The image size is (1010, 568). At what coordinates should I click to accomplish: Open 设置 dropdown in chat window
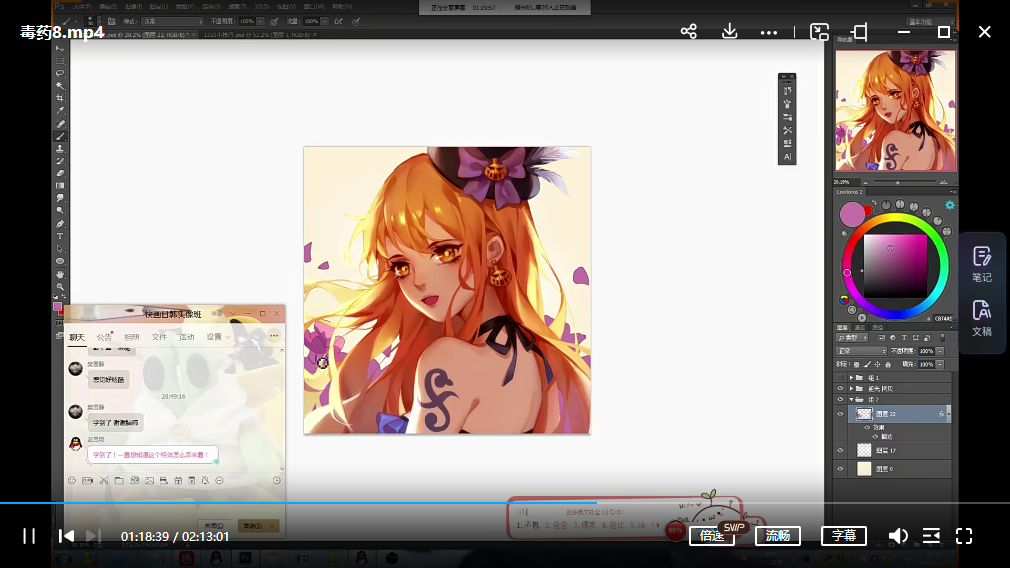(218, 337)
